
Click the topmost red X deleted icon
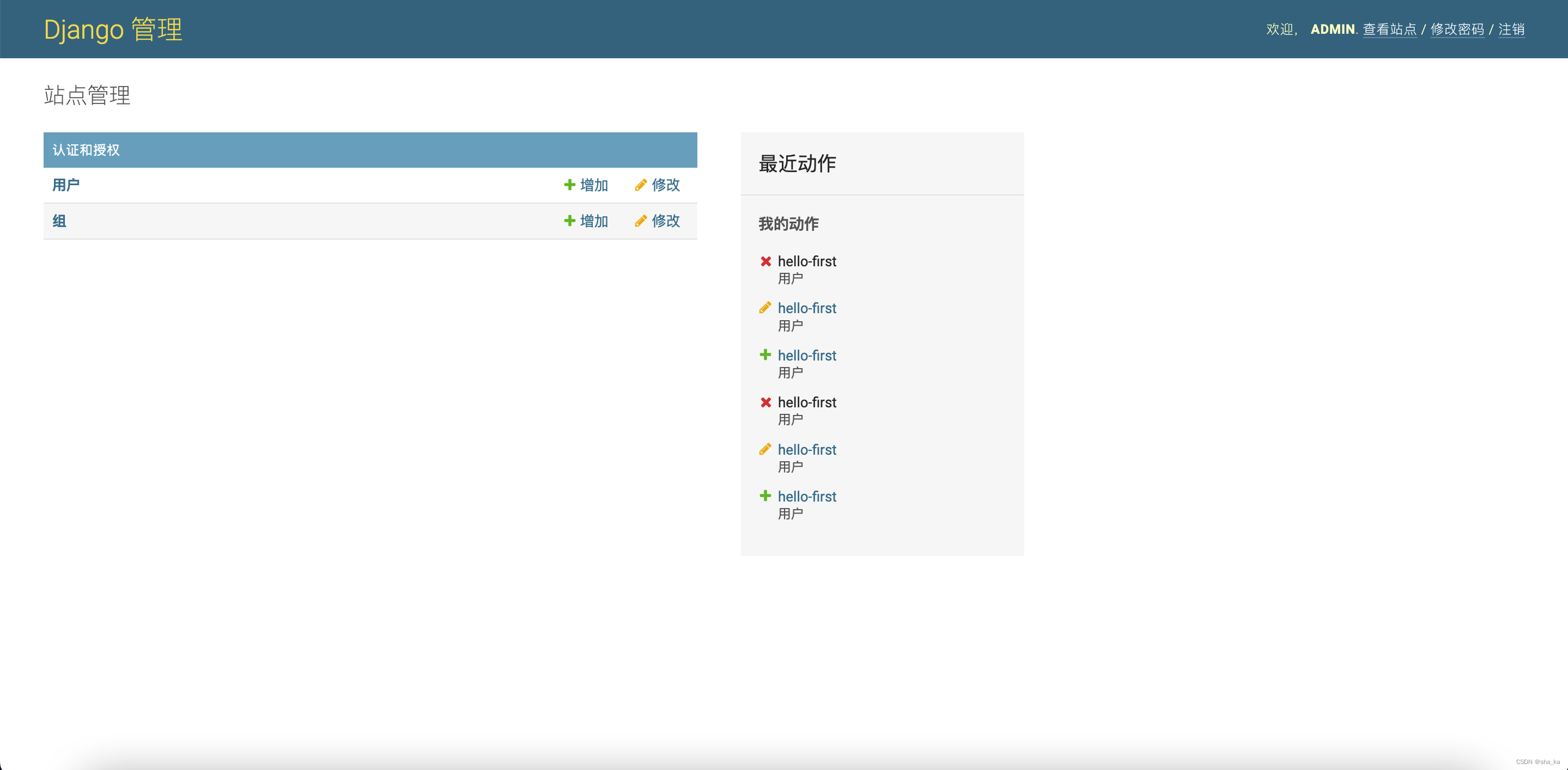[x=765, y=261]
